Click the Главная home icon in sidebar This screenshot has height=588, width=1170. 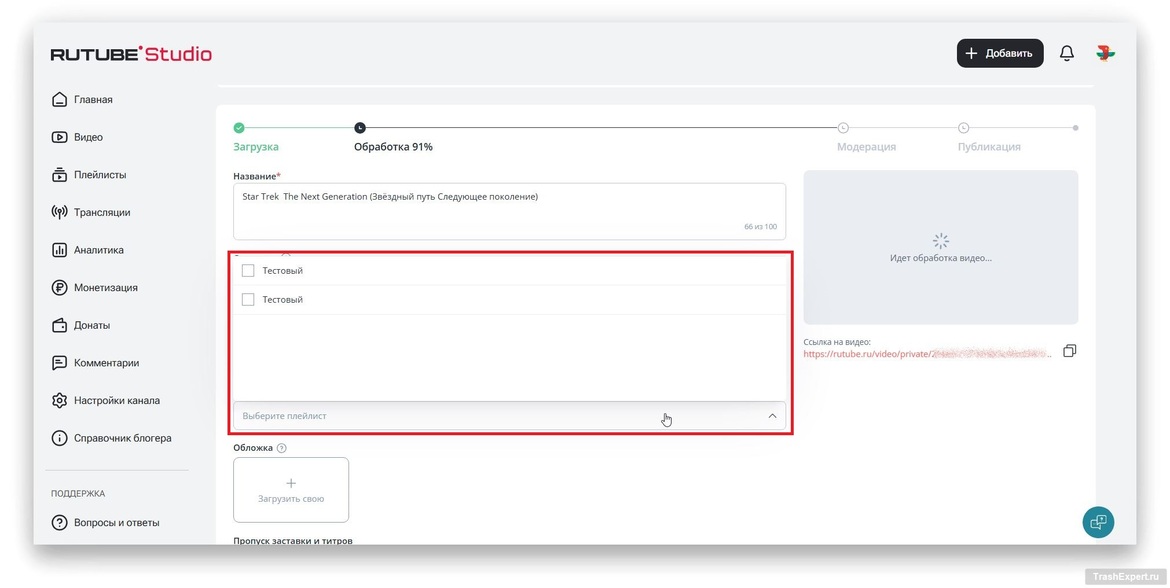pyautogui.click(x=59, y=100)
